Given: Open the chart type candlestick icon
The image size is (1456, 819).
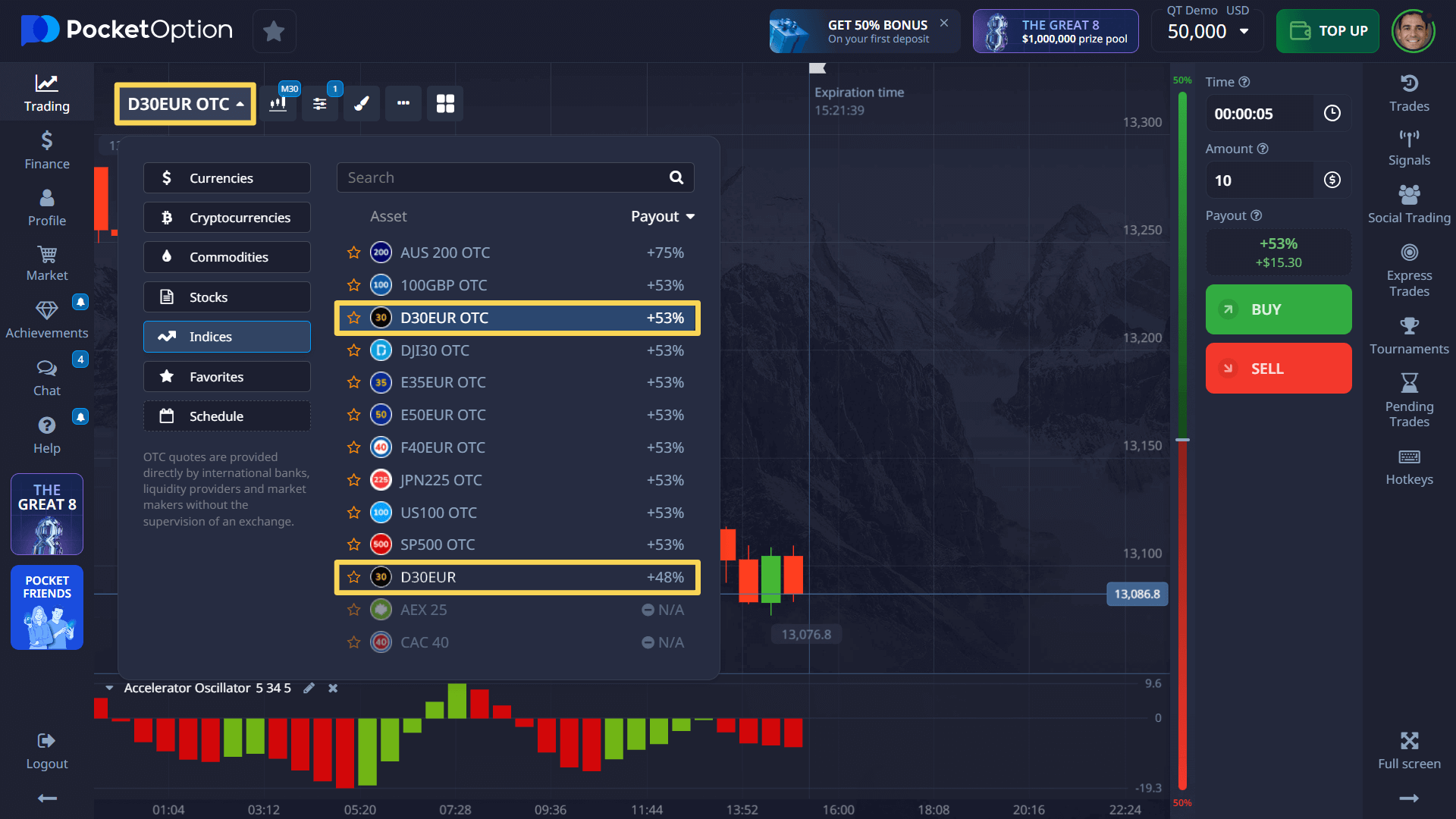Looking at the screenshot, I should pyautogui.click(x=278, y=104).
